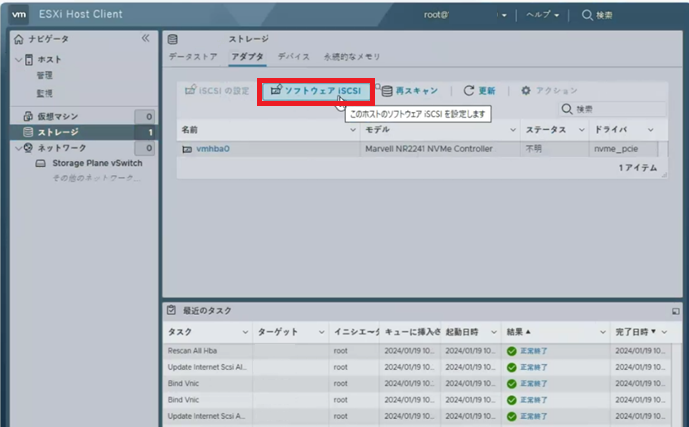Click the minimize icon on the Recent Tasks panel
The height and width of the screenshot is (427, 689).
(676, 311)
